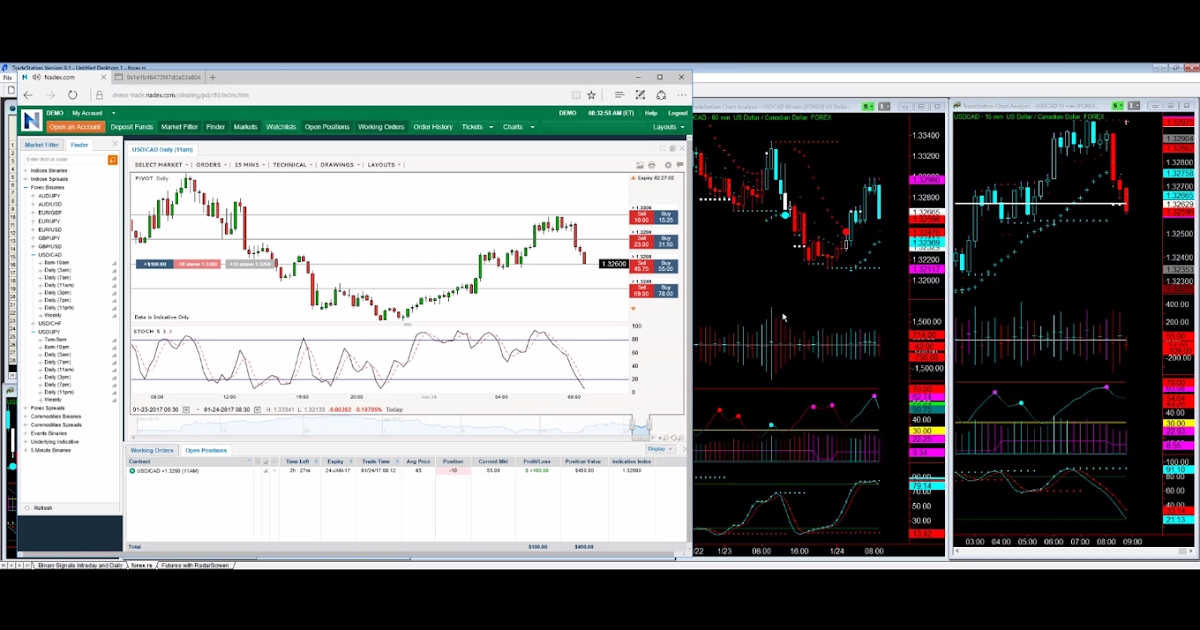The height and width of the screenshot is (630, 1200).
Task: Open end date calendar picker
Action: pos(258,410)
